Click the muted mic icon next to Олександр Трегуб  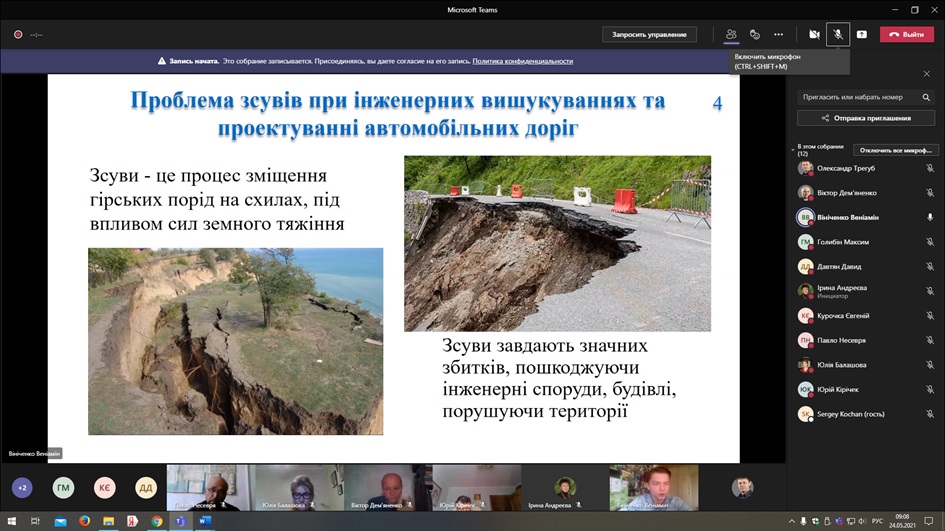click(x=930, y=168)
